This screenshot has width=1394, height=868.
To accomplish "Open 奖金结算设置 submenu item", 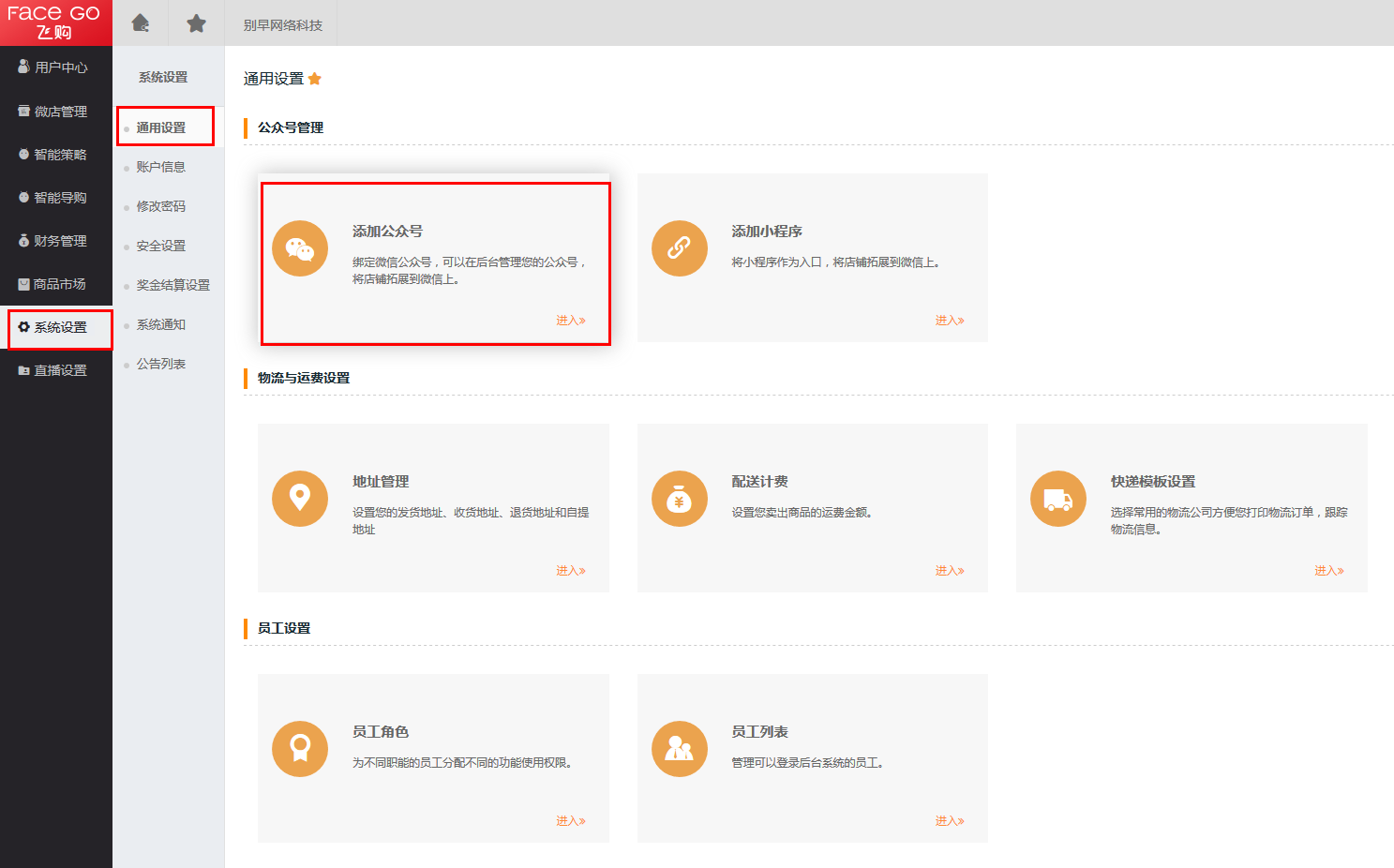I will [x=172, y=285].
